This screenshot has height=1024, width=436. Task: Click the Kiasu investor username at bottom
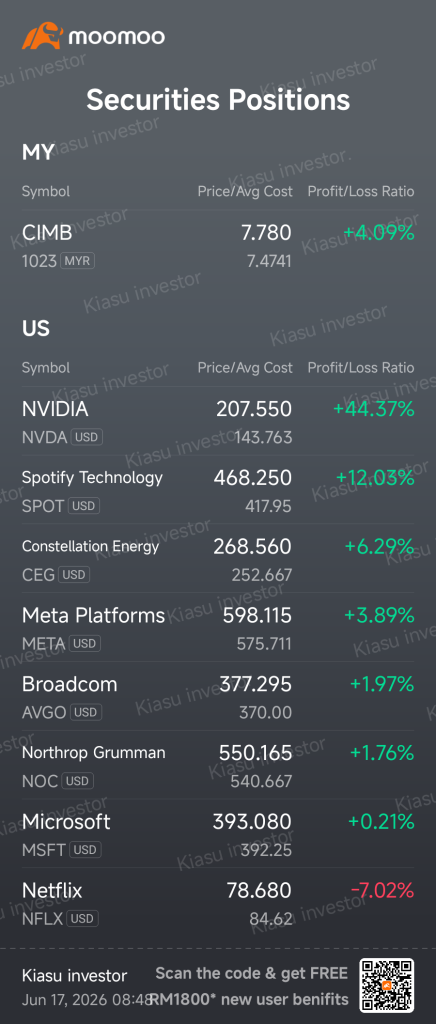tap(74, 976)
